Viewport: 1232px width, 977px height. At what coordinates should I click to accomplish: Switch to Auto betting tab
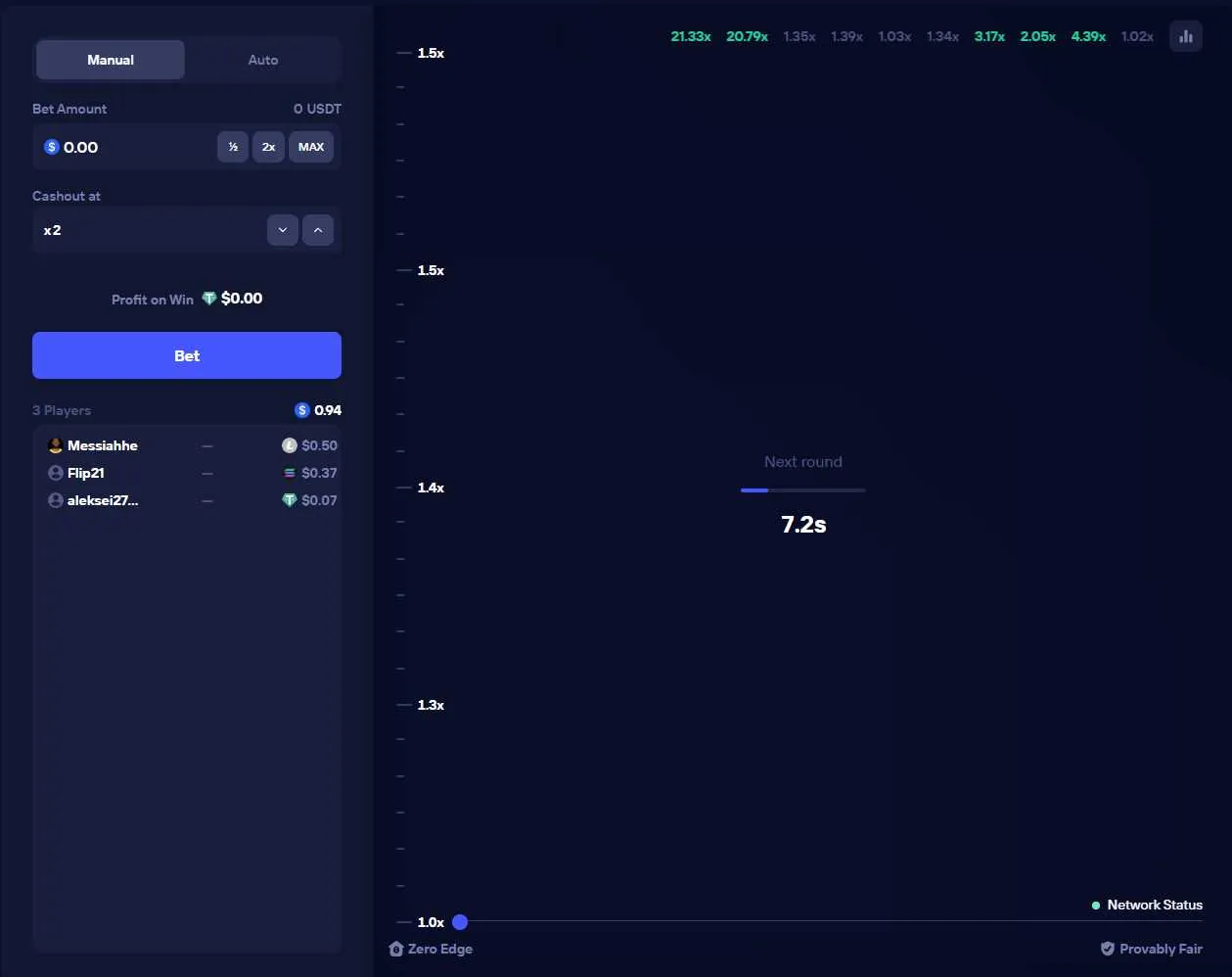(263, 60)
